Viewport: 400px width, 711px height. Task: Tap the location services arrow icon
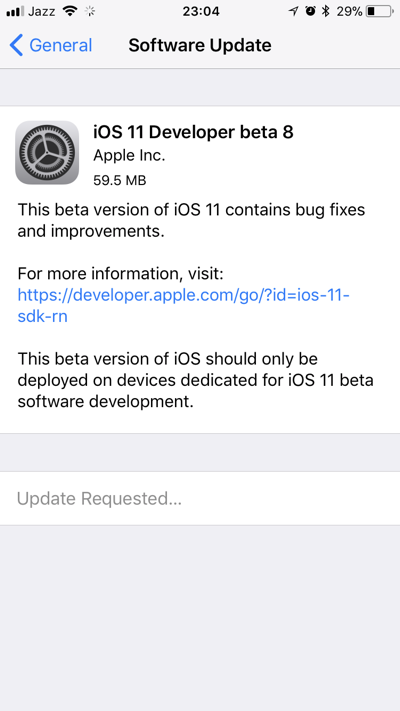point(293,11)
